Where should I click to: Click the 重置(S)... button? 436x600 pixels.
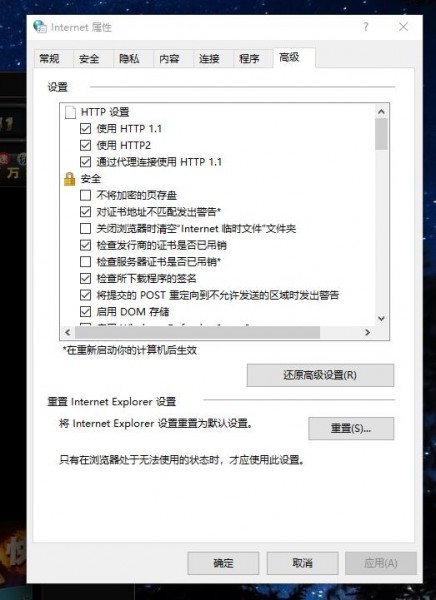click(x=351, y=428)
